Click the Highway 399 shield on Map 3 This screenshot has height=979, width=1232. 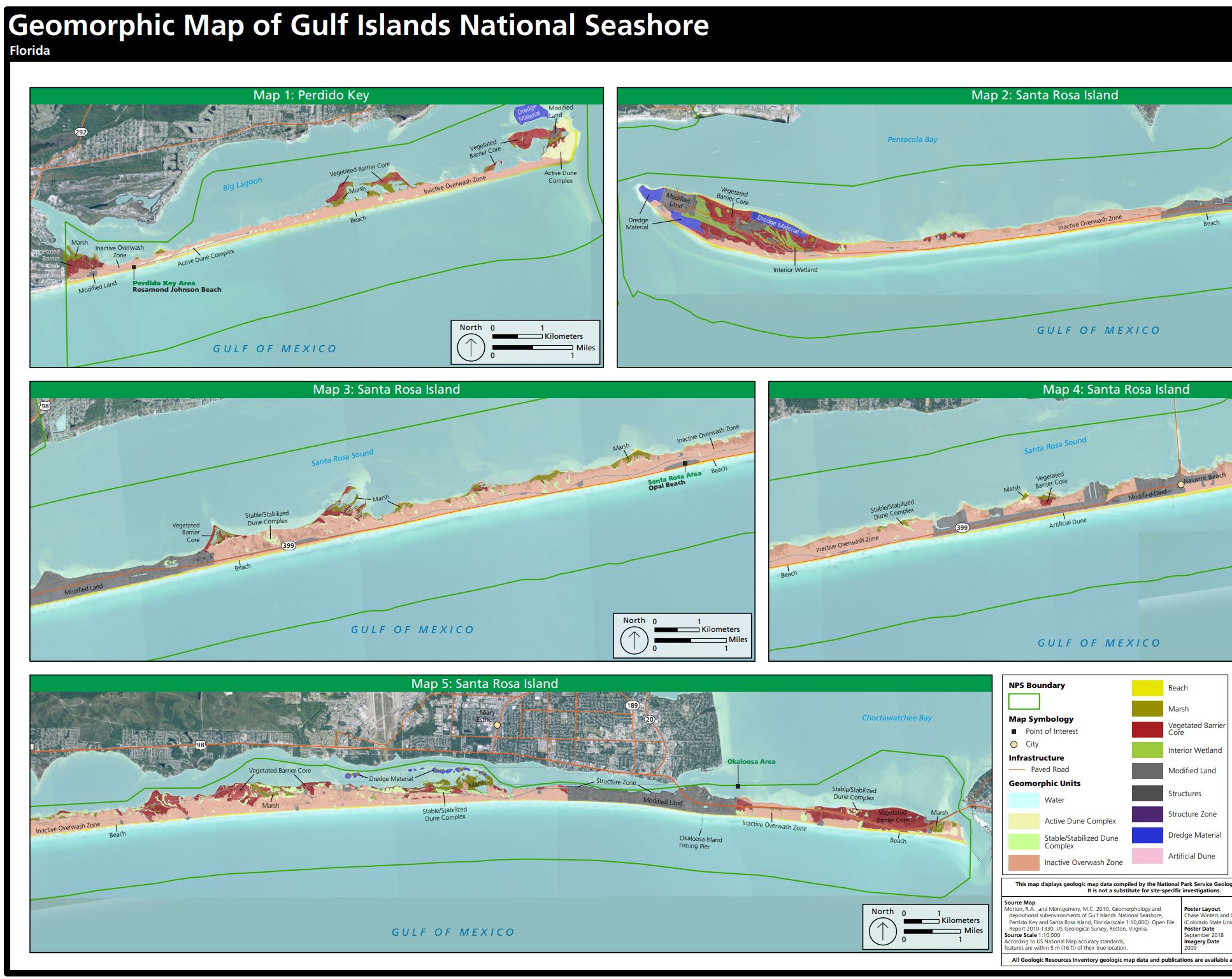click(x=288, y=545)
